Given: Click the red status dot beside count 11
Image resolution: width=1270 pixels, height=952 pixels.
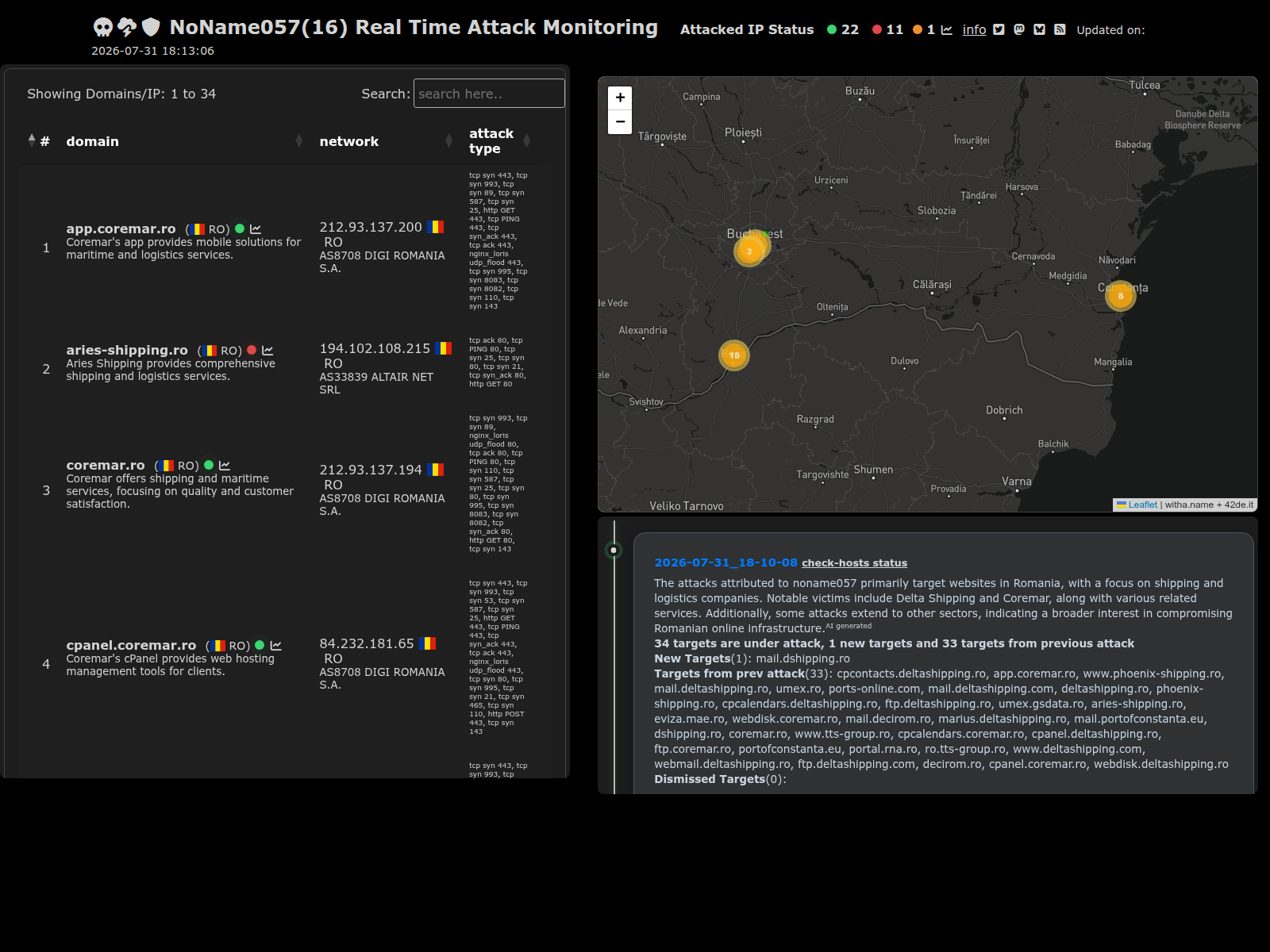Looking at the screenshot, I should pos(877,29).
